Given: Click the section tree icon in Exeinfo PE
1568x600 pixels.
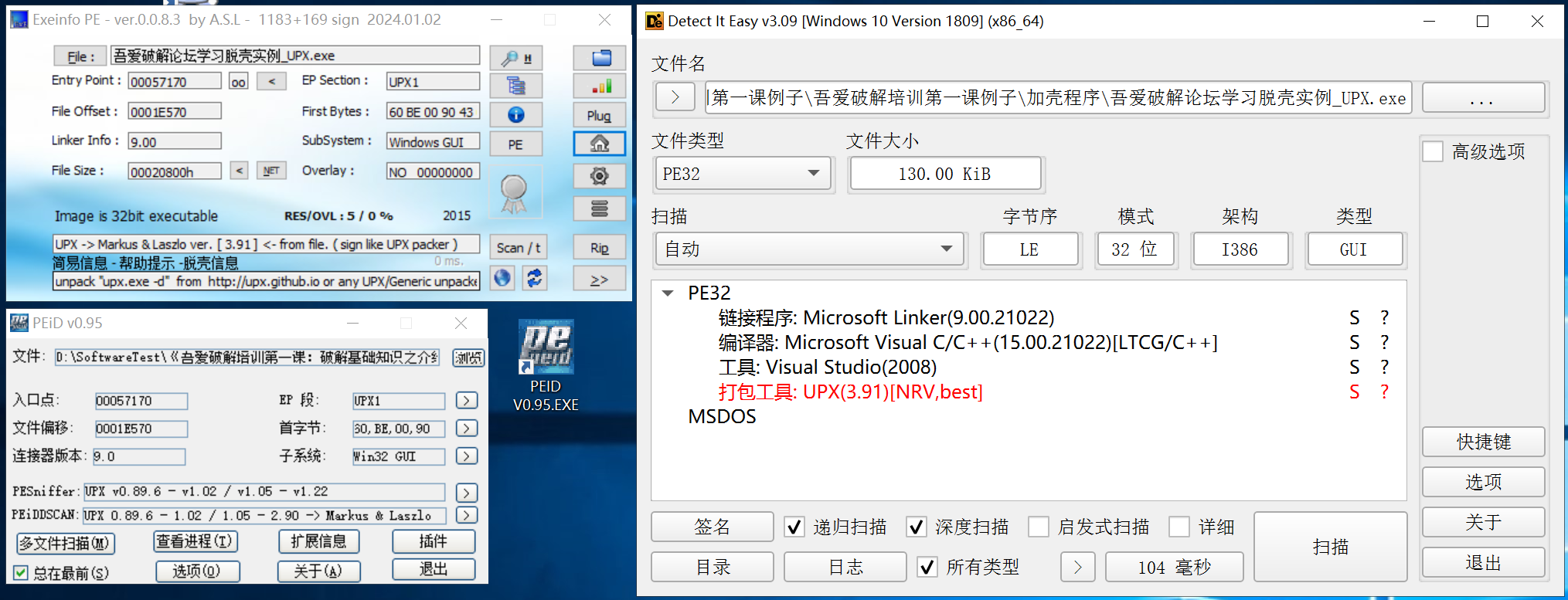Looking at the screenshot, I should (515, 86).
